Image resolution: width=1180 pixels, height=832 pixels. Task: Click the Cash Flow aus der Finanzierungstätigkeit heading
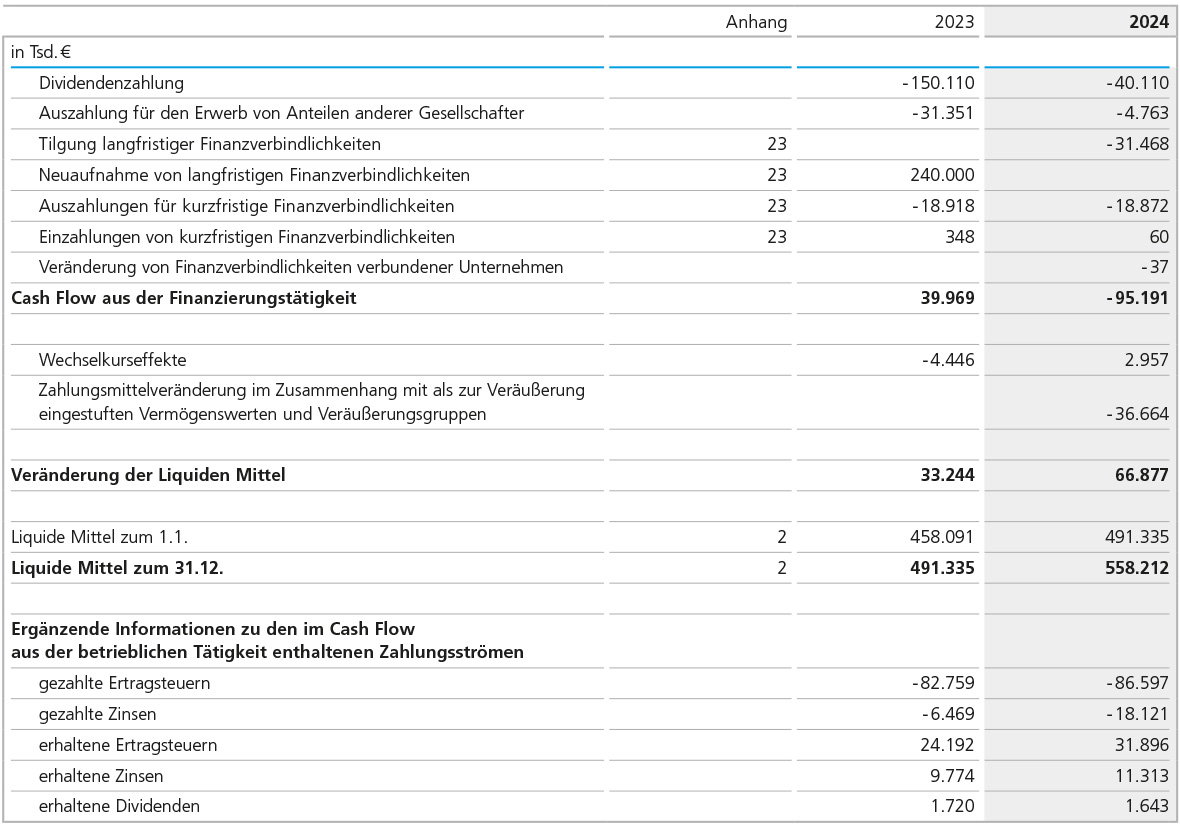click(183, 298)
